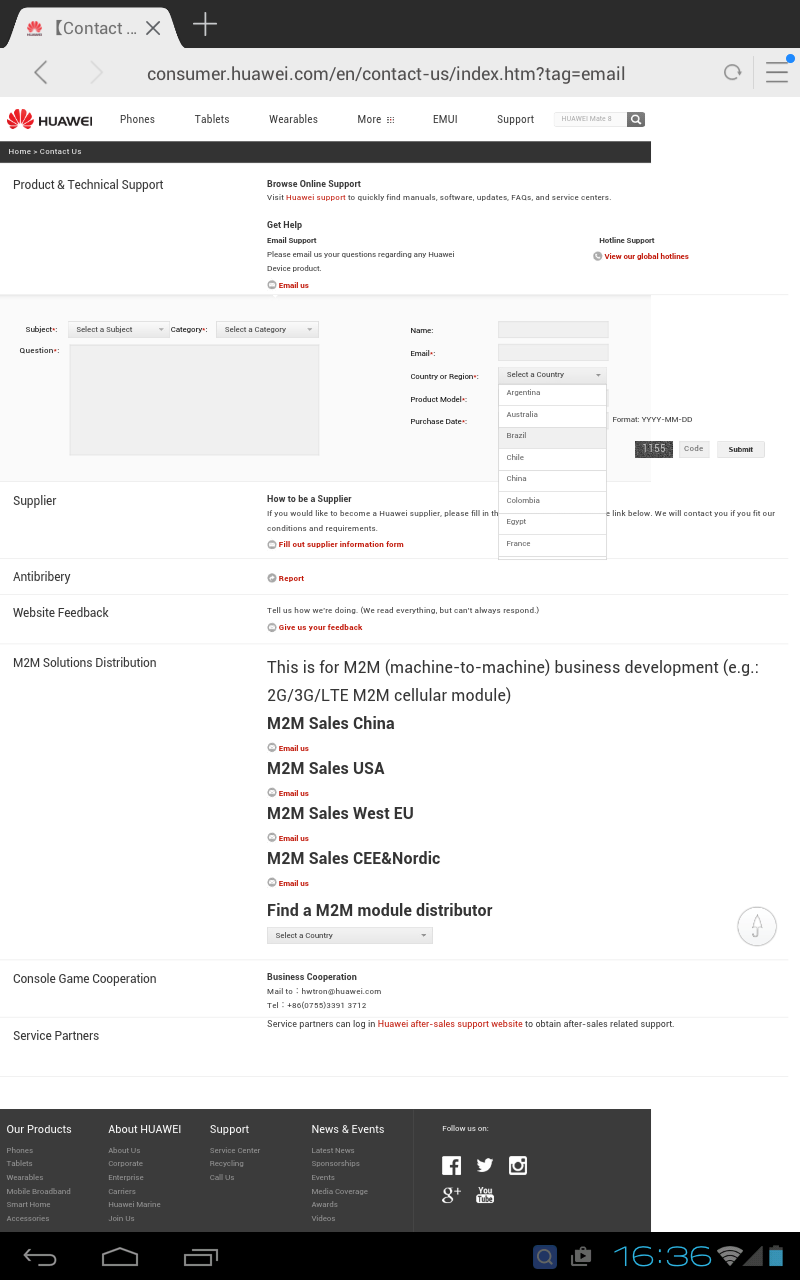Open the browser hamburger menu

point(777,72)
